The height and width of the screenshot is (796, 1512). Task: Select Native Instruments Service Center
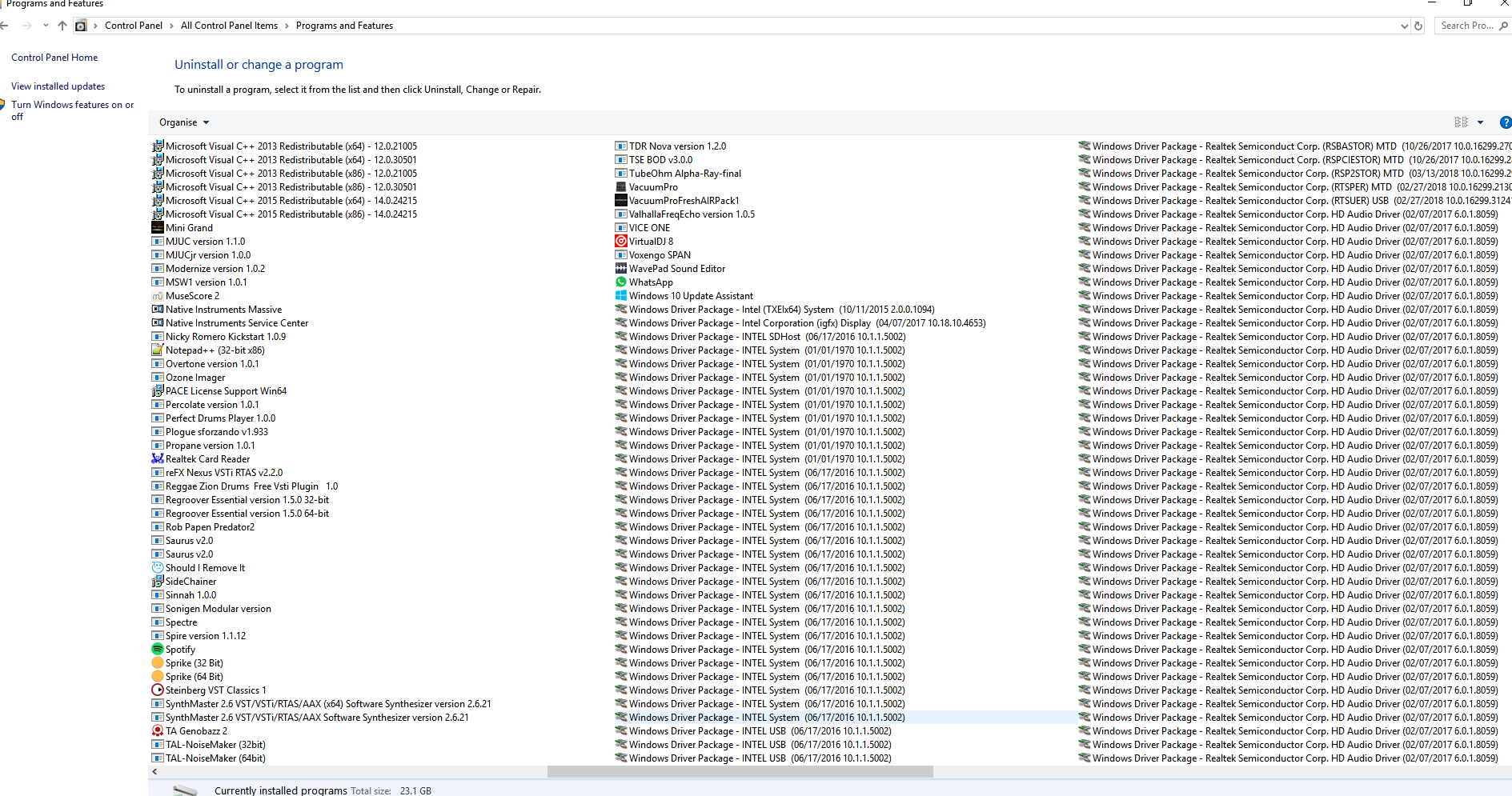(237, 322)
